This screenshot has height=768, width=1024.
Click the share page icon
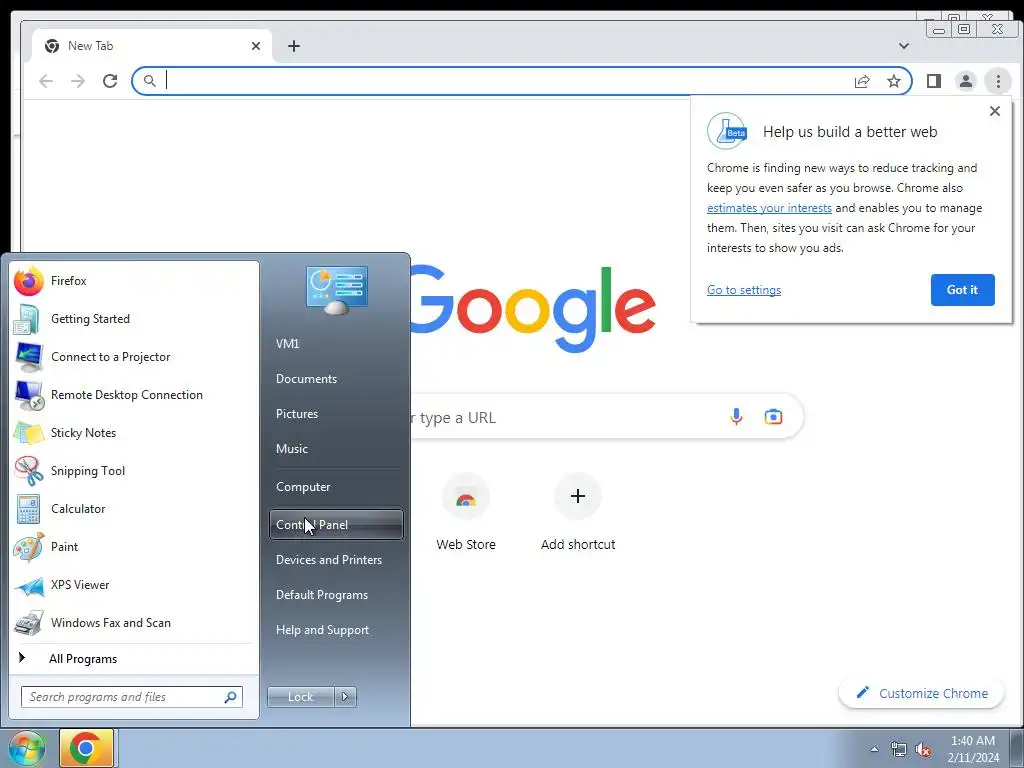tap(862, 81)
